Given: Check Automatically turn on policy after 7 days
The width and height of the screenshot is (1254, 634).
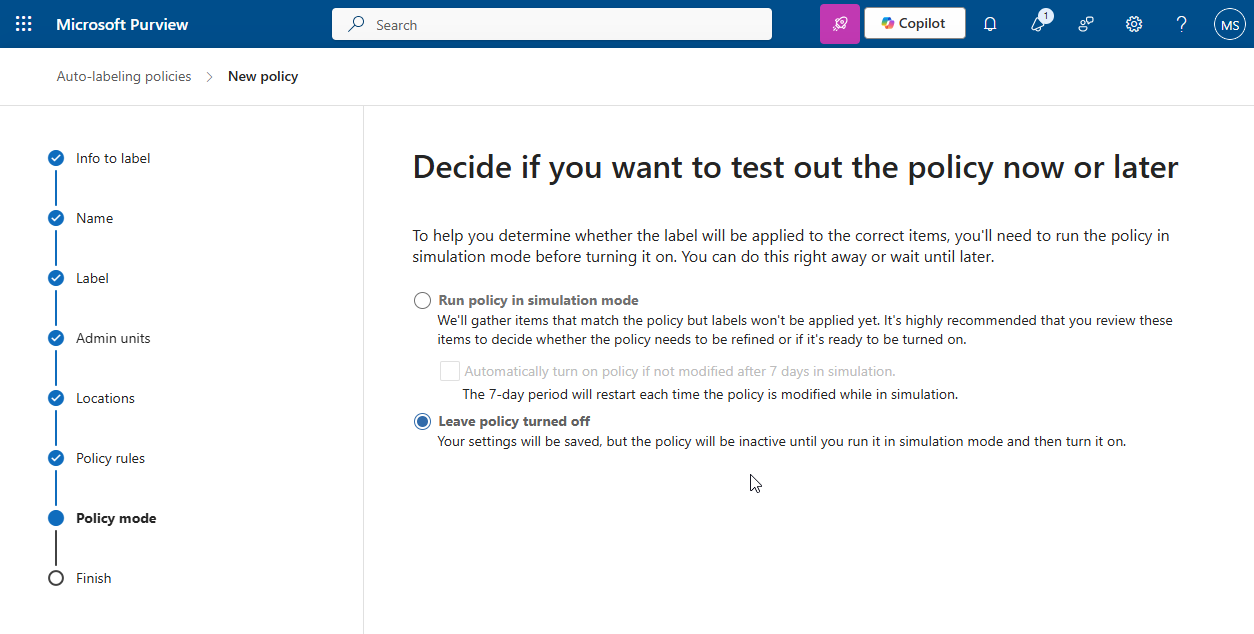Looking at the screenshot, I should 449,370.
